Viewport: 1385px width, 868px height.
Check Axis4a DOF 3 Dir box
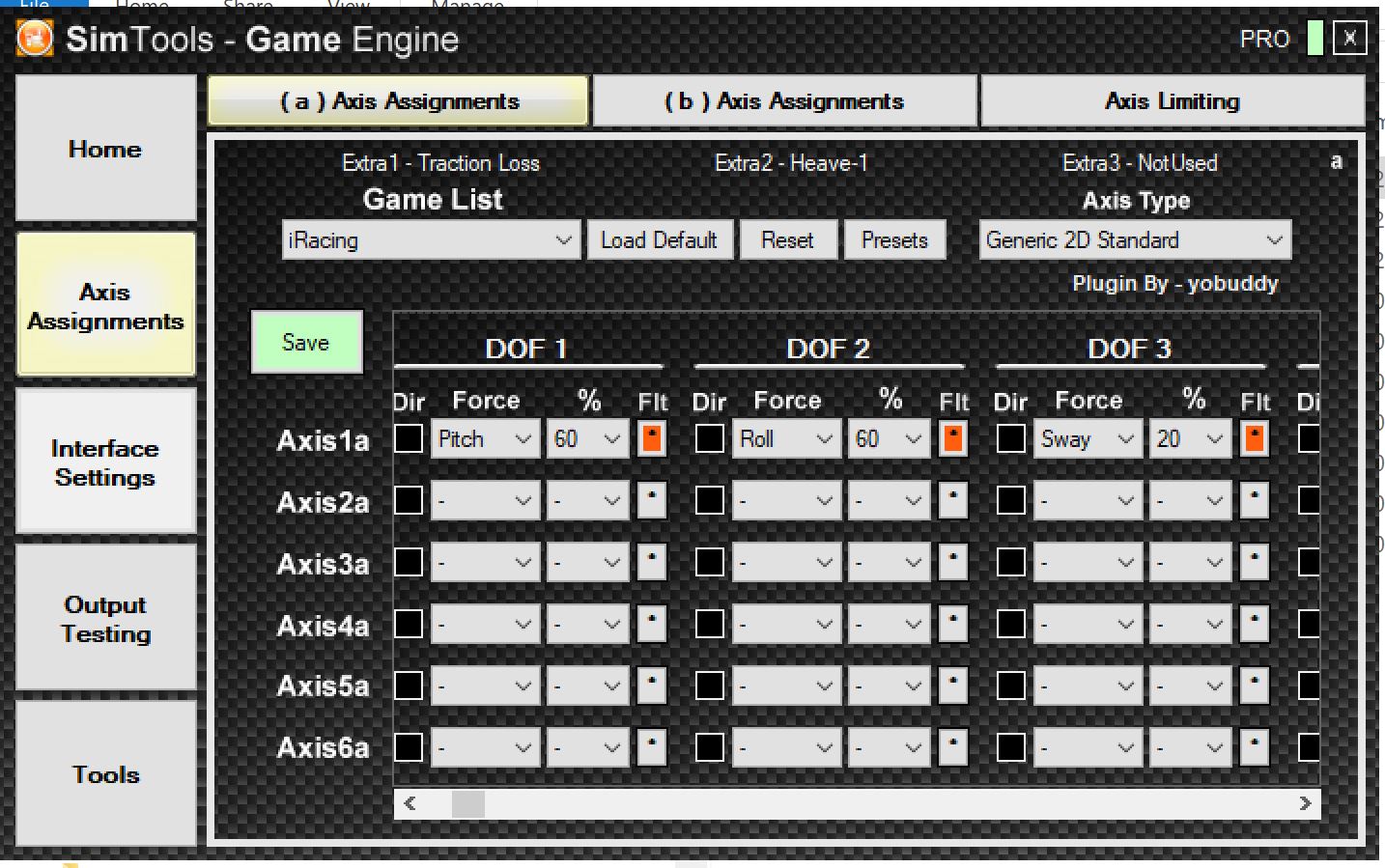(x=1011, y=624)
